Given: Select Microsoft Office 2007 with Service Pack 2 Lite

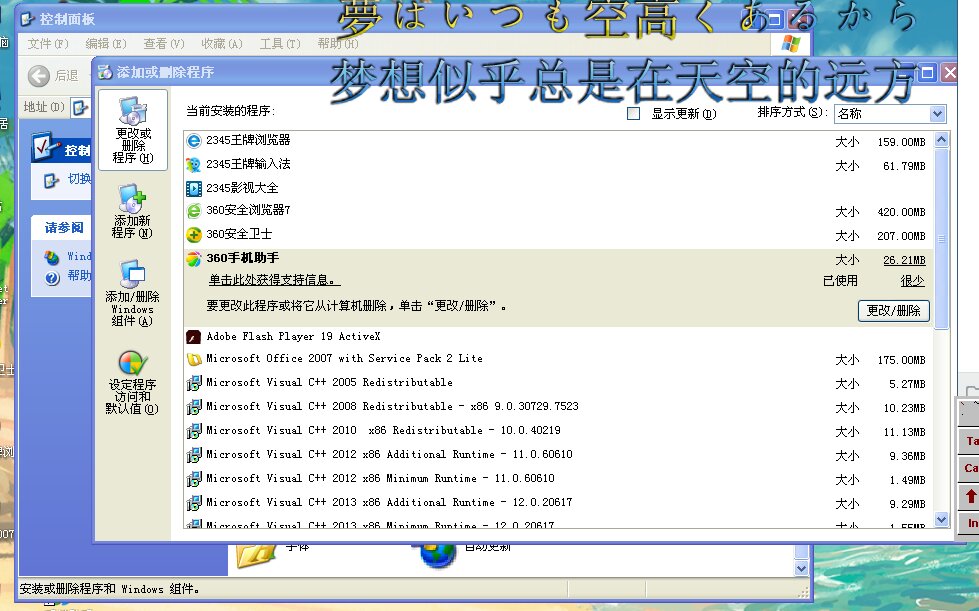Looking at the screenshot, I should click(x=344, y=358).
